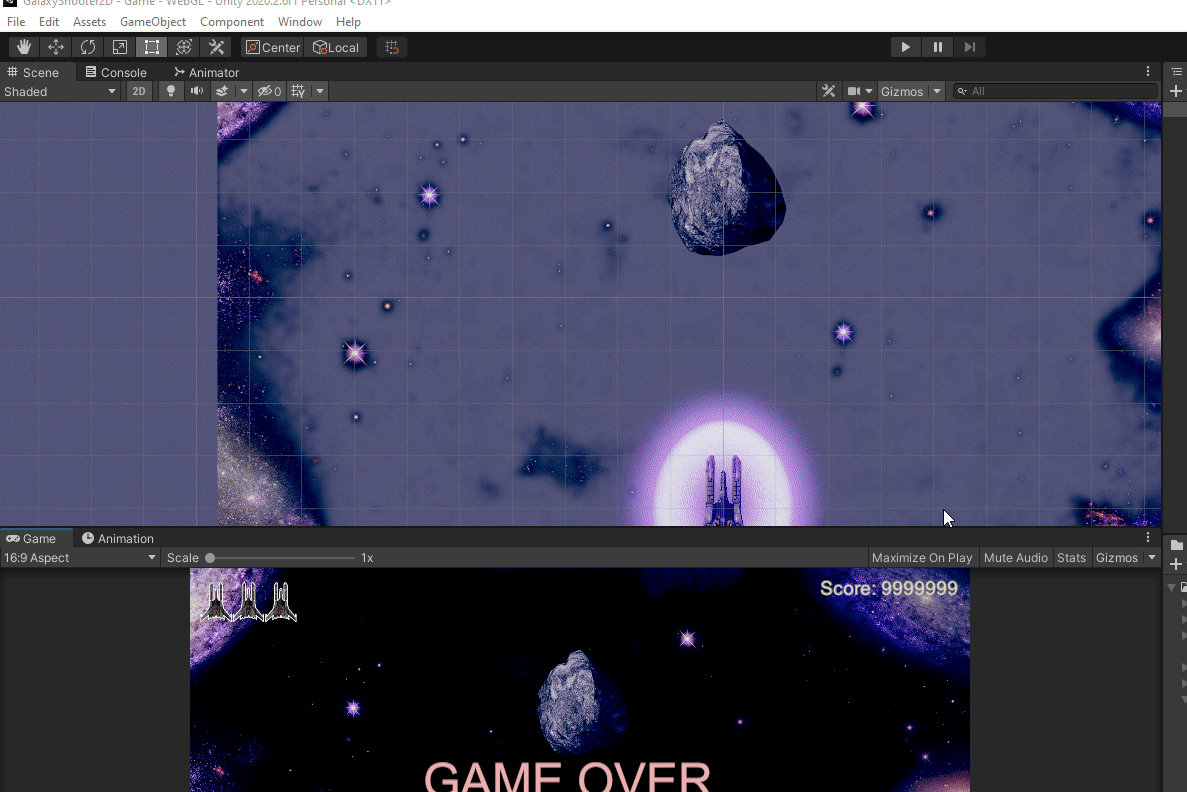This screenshot has height=792, width=1187.
Task: Open the Assets menu
Action: (x=89, y=22)
